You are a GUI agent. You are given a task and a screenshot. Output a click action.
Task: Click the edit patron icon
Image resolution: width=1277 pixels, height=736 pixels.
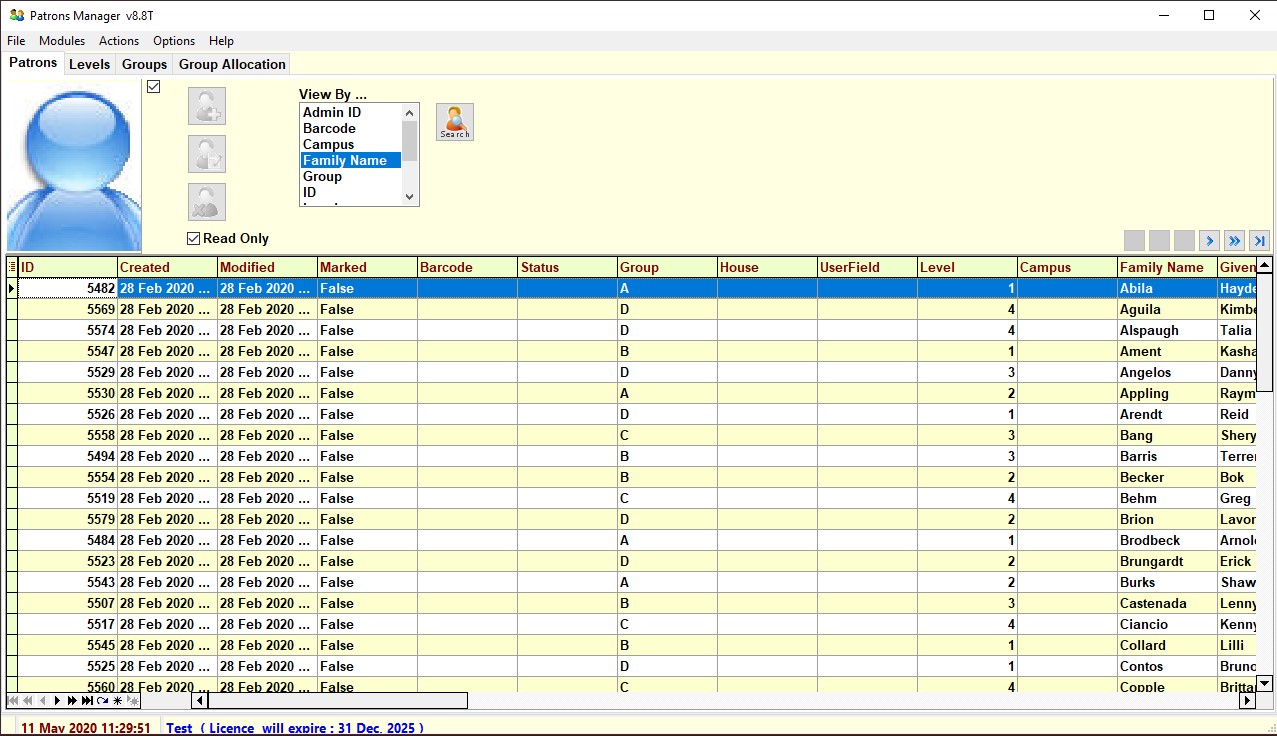click(x=206, y=153)
